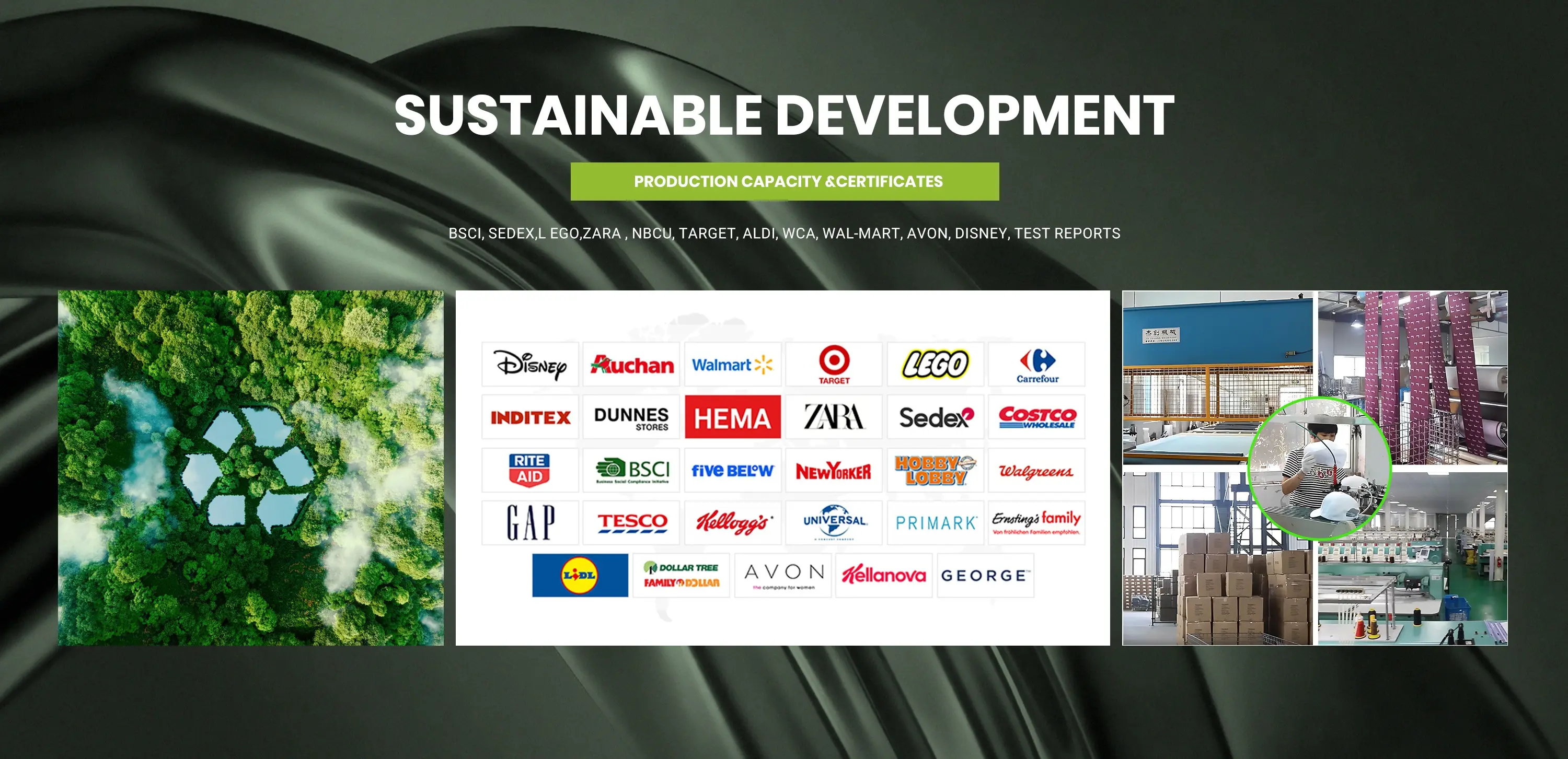This screenshot has width=1568, height=759.
Task: Click the ZARA logo tile
Action: pyautogui.click(x=833, y=417)
